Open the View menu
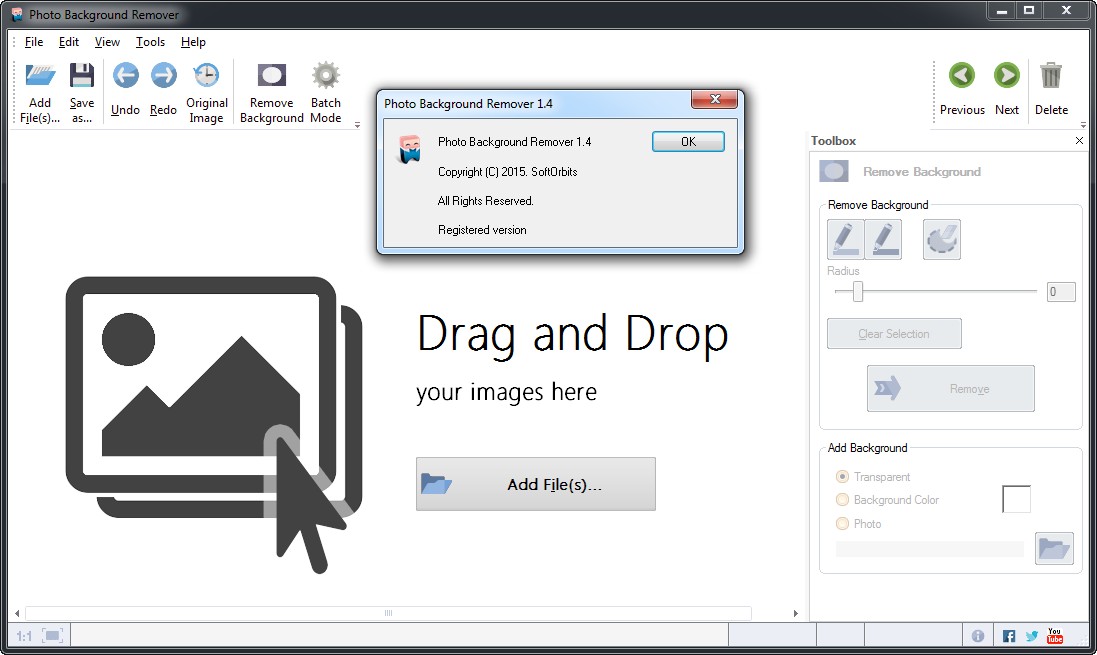 click(107, 42)
